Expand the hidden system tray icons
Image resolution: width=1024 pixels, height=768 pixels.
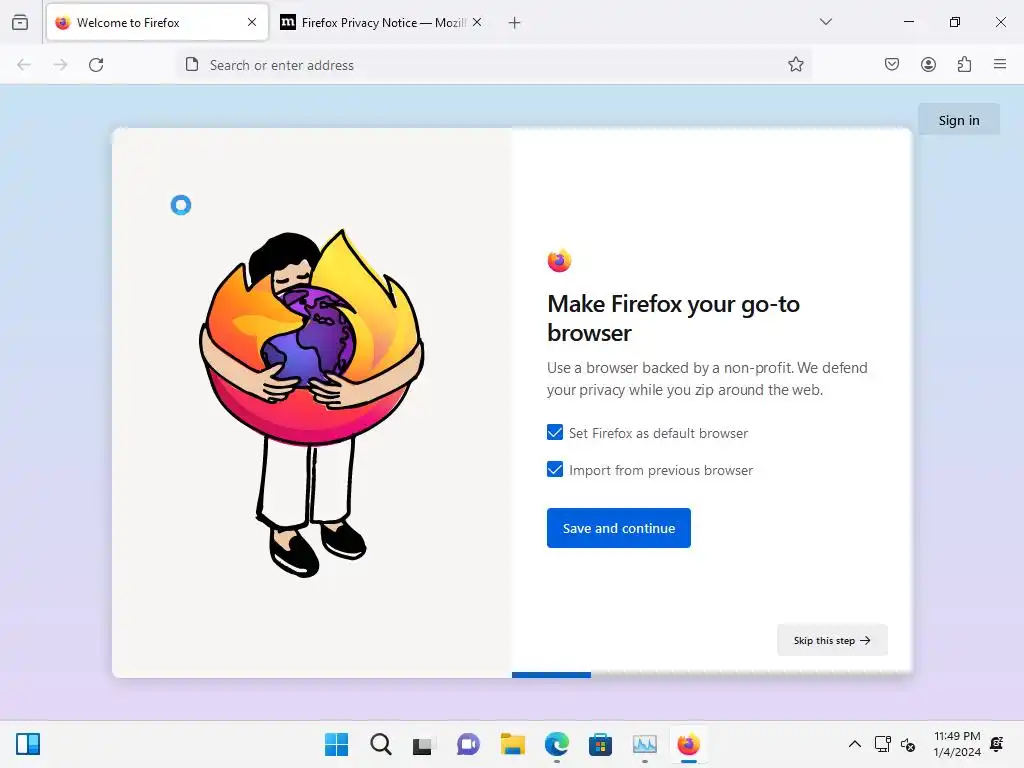point(854,744)
